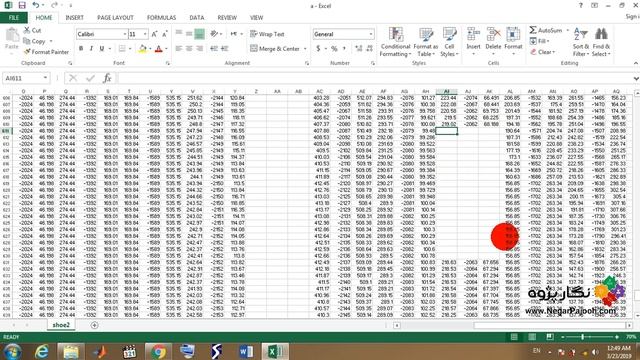Image resolution: width=640 pixels, height=360 pixels.
Task: Open Format as Table gallery
Action: coord(425,42)
